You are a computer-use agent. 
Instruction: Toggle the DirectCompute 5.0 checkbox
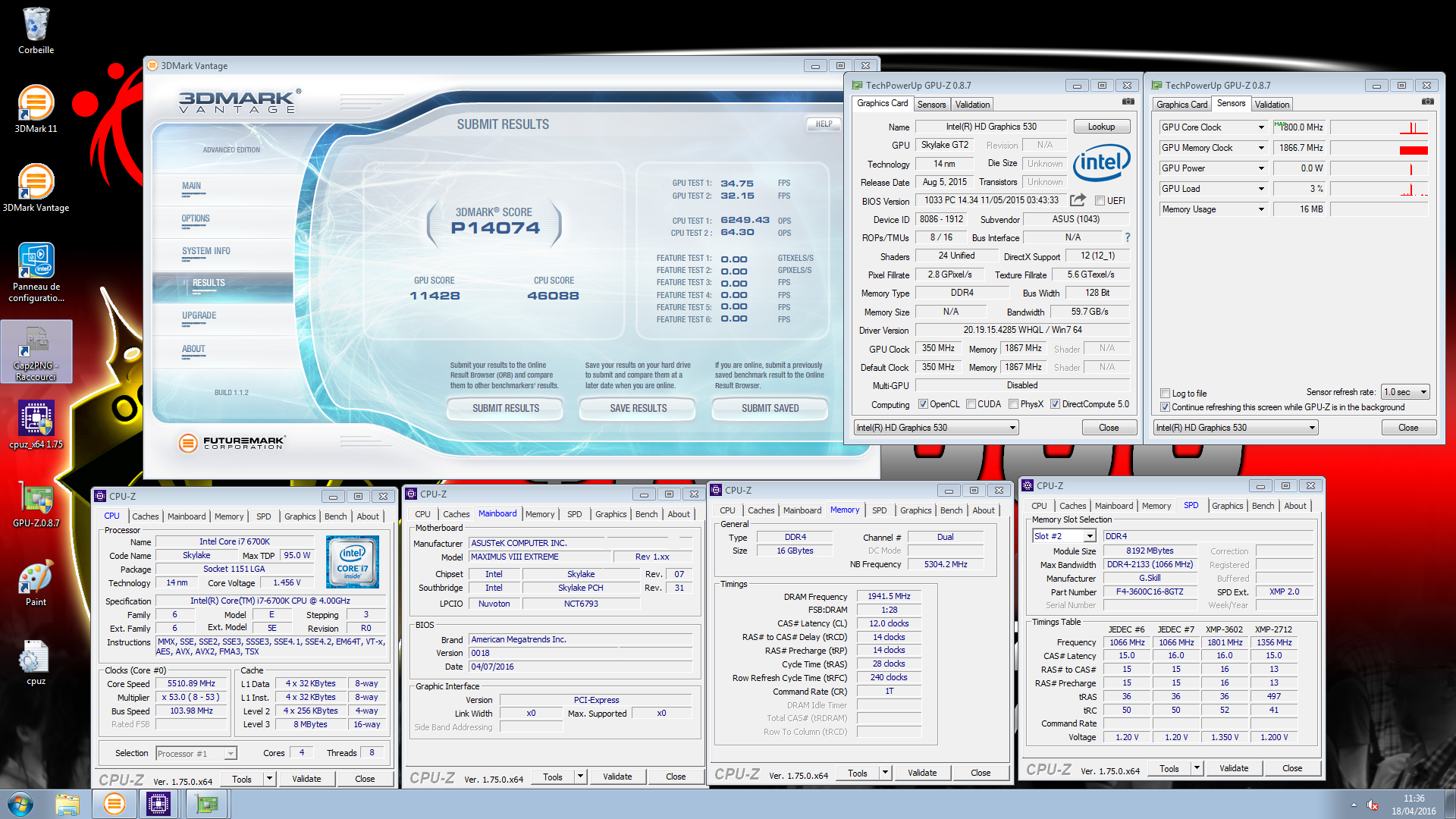pos(1055,404)
